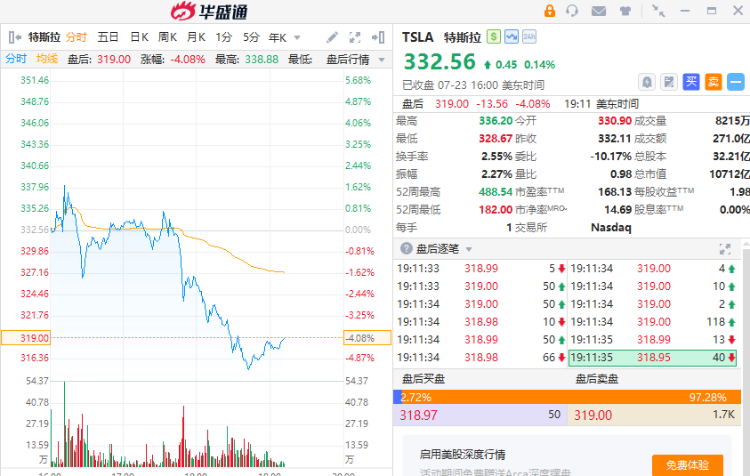This screenshot has height=476, width=750.
Task: Open customer service headset icon
Action: pos(572,11)
